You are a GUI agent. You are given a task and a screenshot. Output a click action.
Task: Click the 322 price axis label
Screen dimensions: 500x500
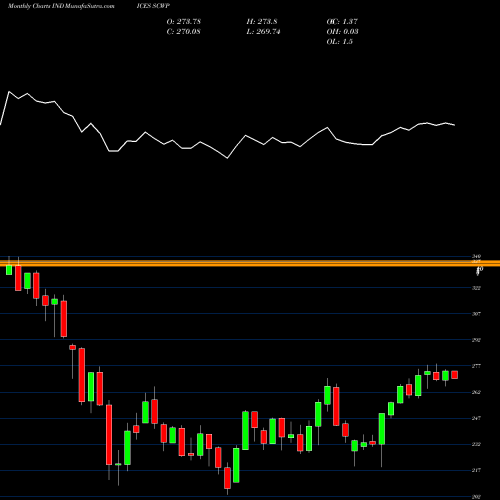476,288
